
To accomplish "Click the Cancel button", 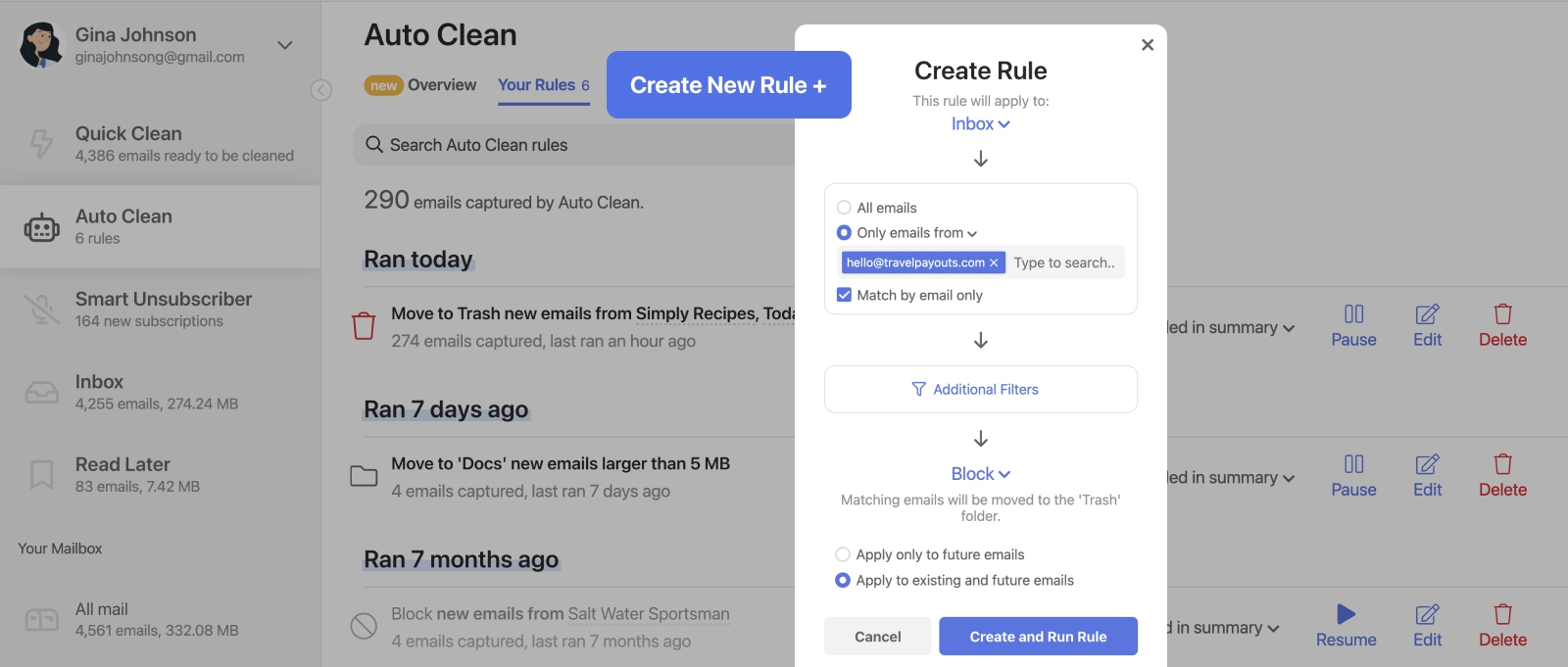I will 877,637.
